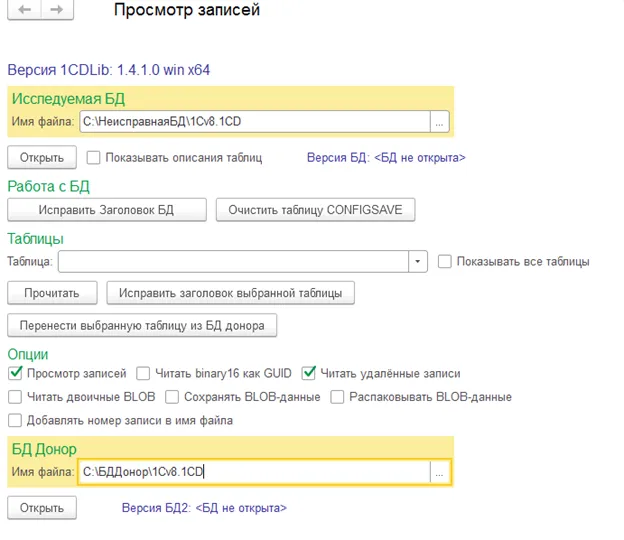Image resolution: width=624 pixels, height=540 pixels.
Task: Enable Читать двоичные BLOB option
Action: tap(15, 397)
